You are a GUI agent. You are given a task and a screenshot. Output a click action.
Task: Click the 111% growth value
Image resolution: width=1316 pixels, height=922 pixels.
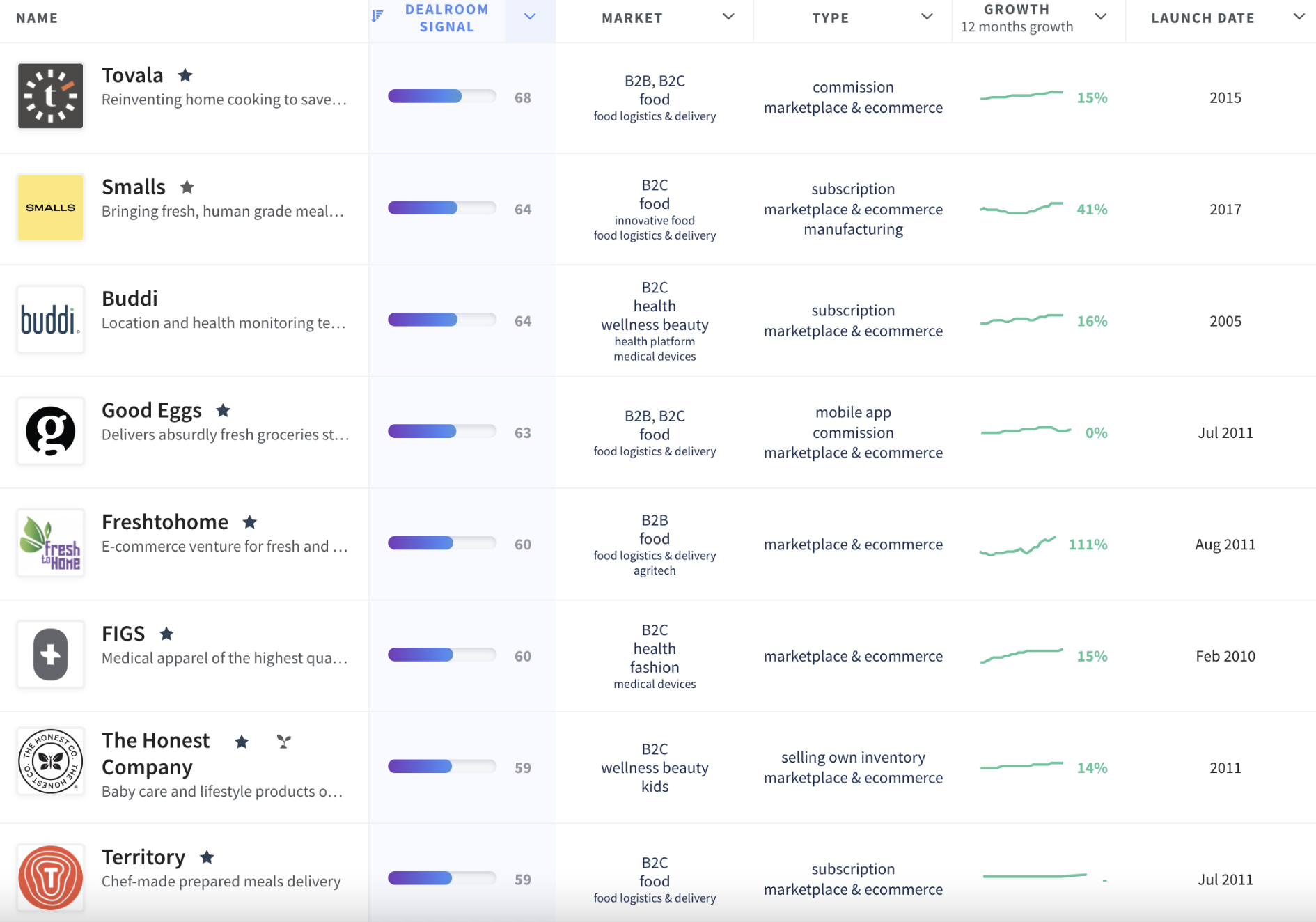[x=1088, y=544]
